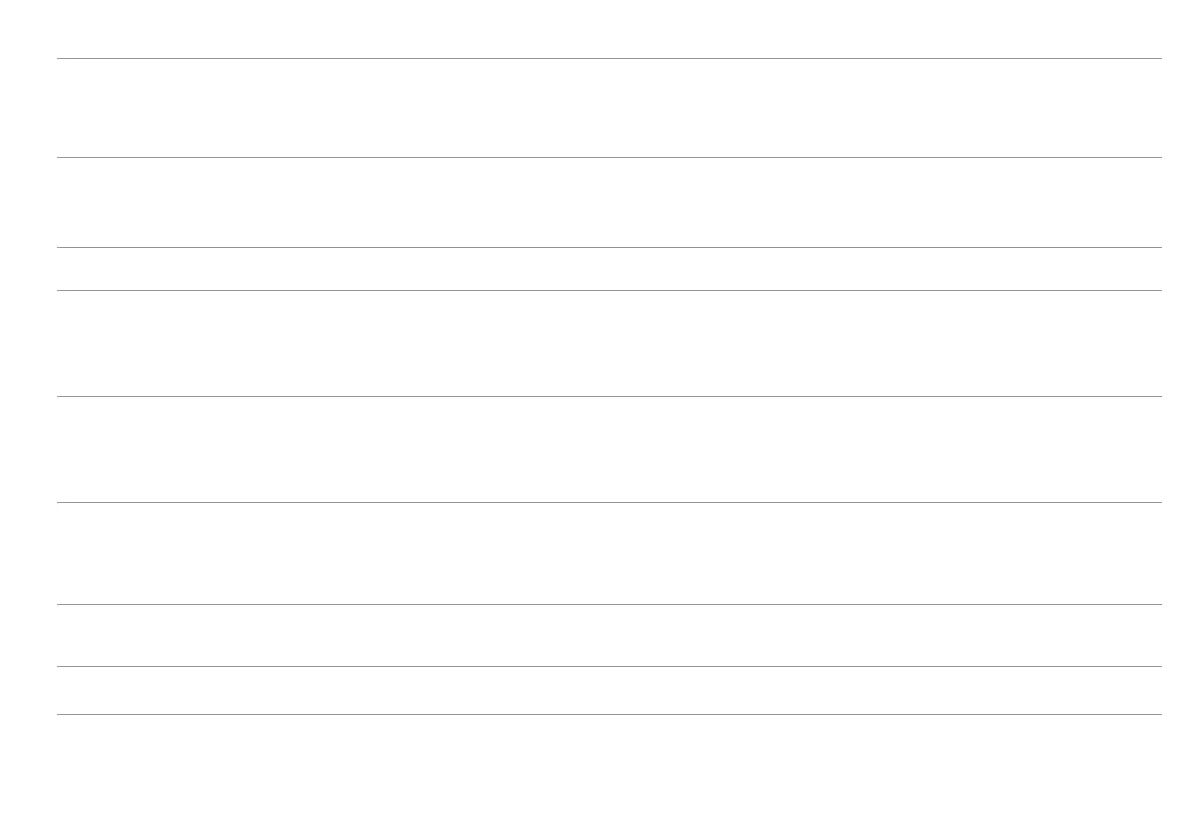Select the second blank row from the top
The width and height of the screenshot is (1190, 840).
point(609,202)
